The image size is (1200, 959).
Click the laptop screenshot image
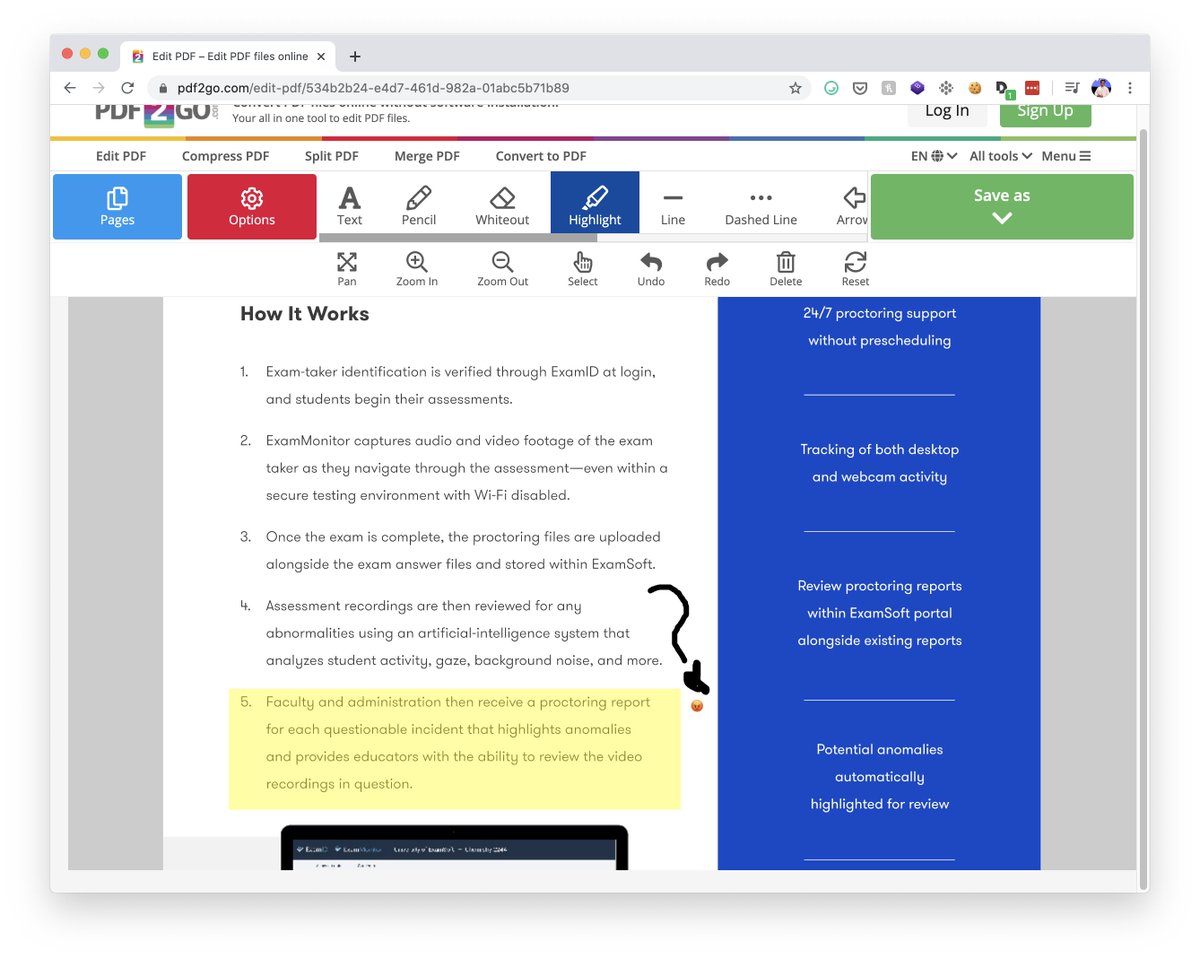click(x=454, y=847)
